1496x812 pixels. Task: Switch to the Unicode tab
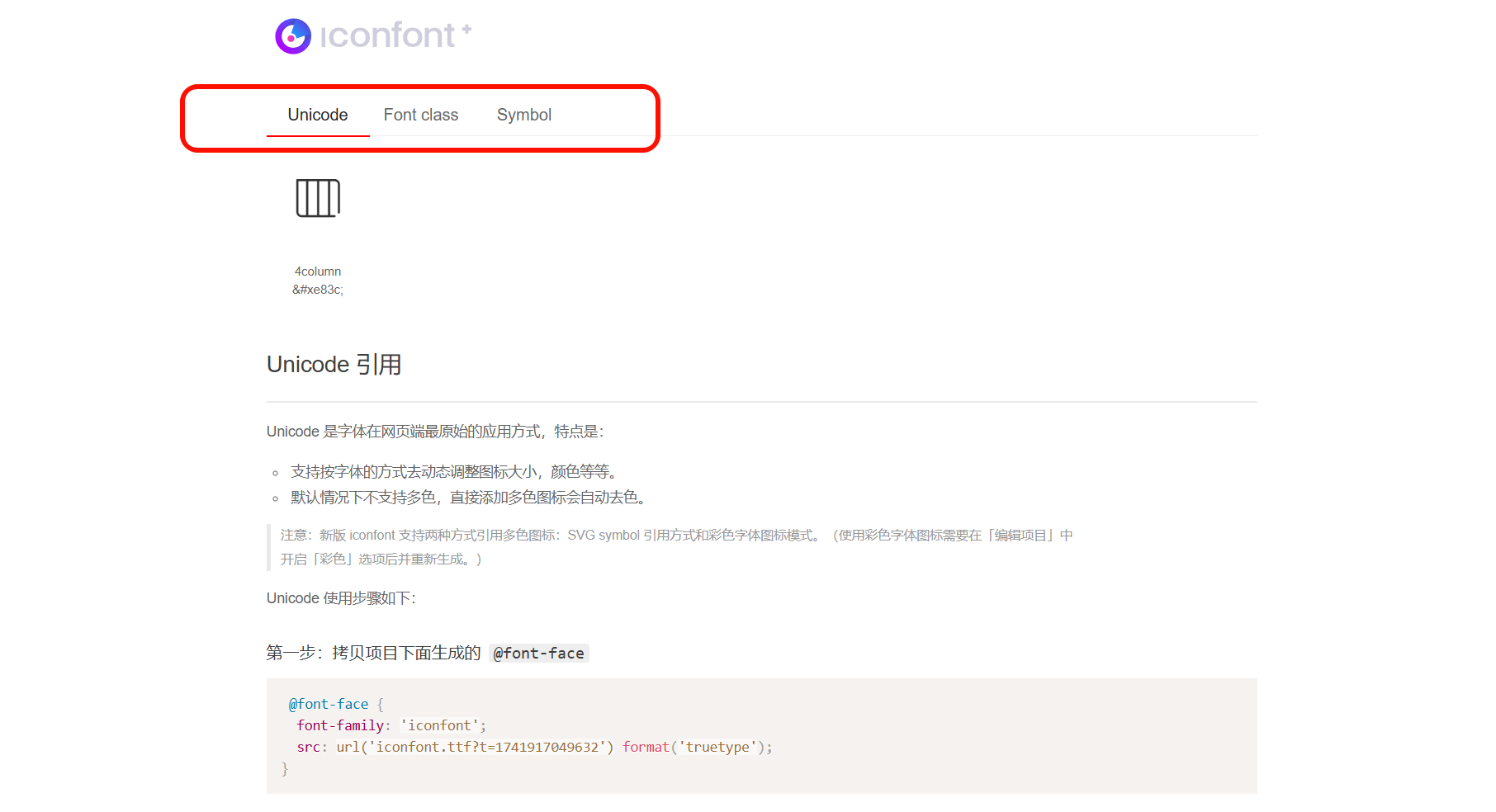click(x=318, y=115)
